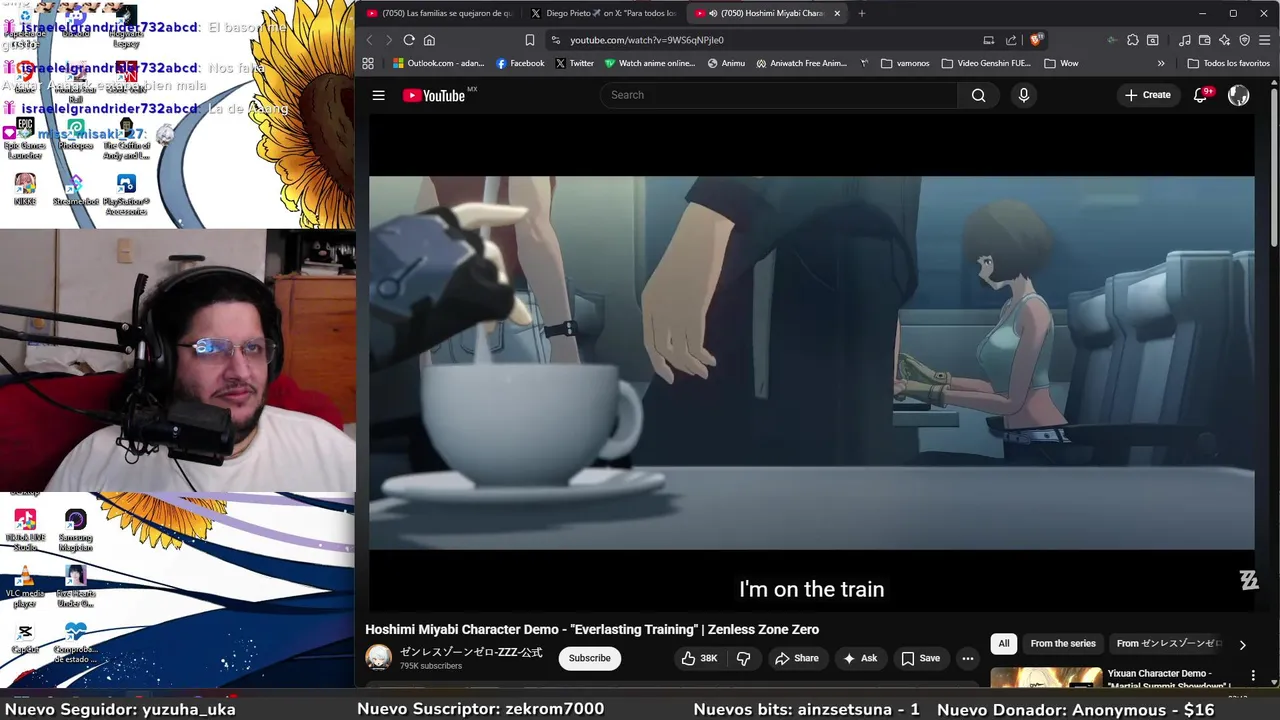
Task: Go to the browser home page
Action: point(429,40)
